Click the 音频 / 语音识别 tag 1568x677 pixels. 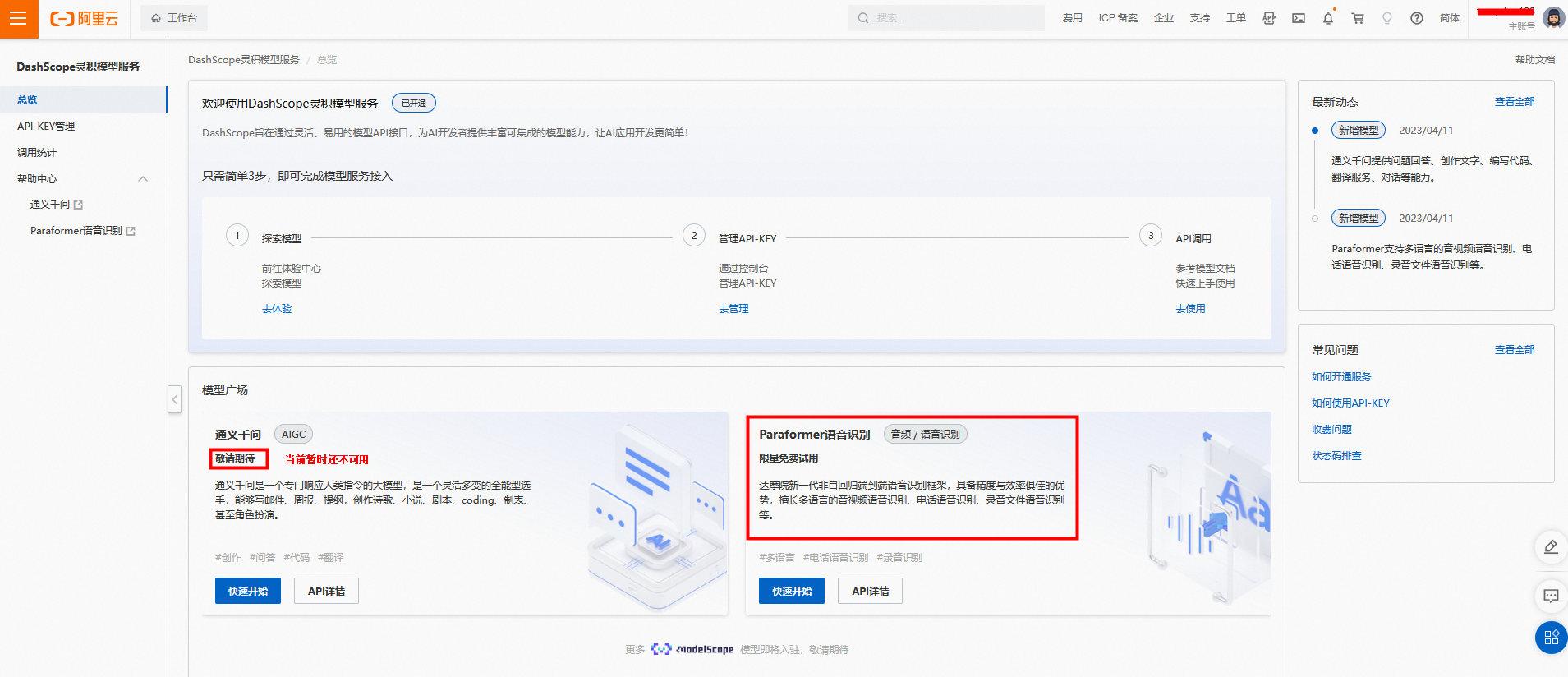pos(925,435)
